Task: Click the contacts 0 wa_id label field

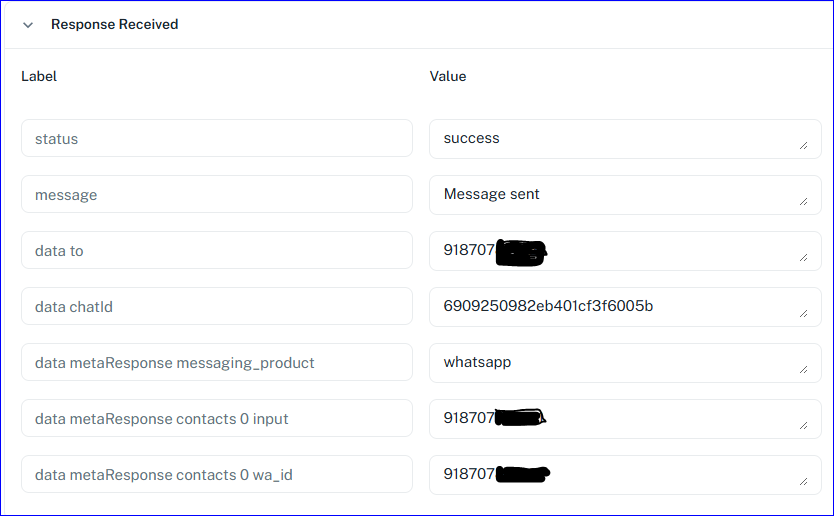Action: 216,475
